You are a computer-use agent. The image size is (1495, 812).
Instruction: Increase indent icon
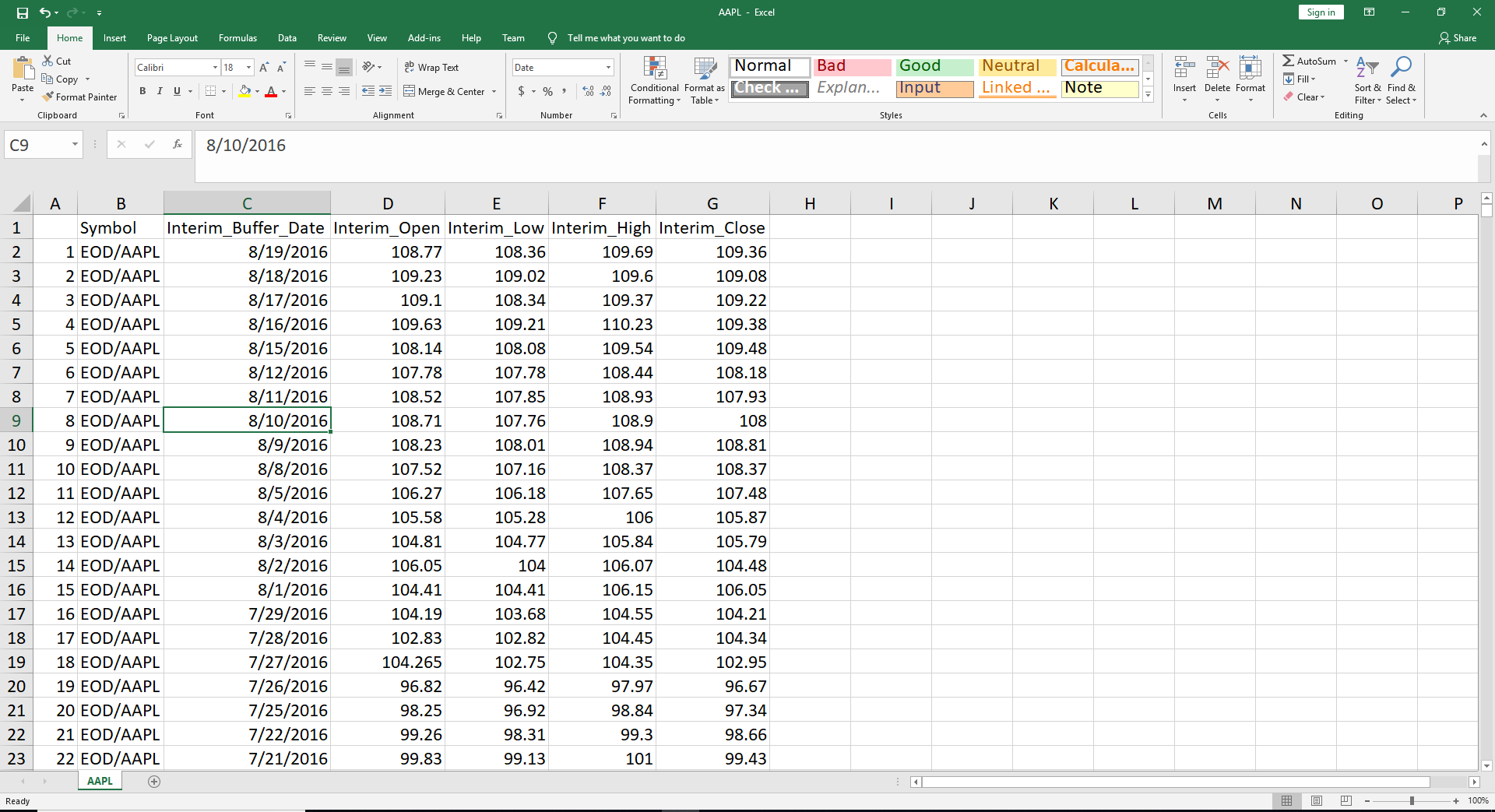(x=385, y=91)
